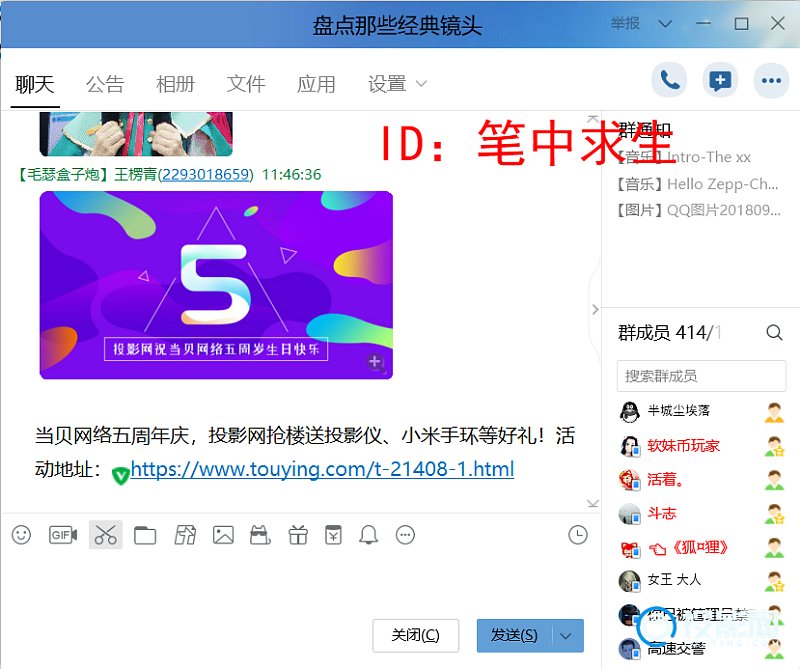Search group members magnifier icon
This screenshot has width=800, height=669.
click(x=774, y=333)
